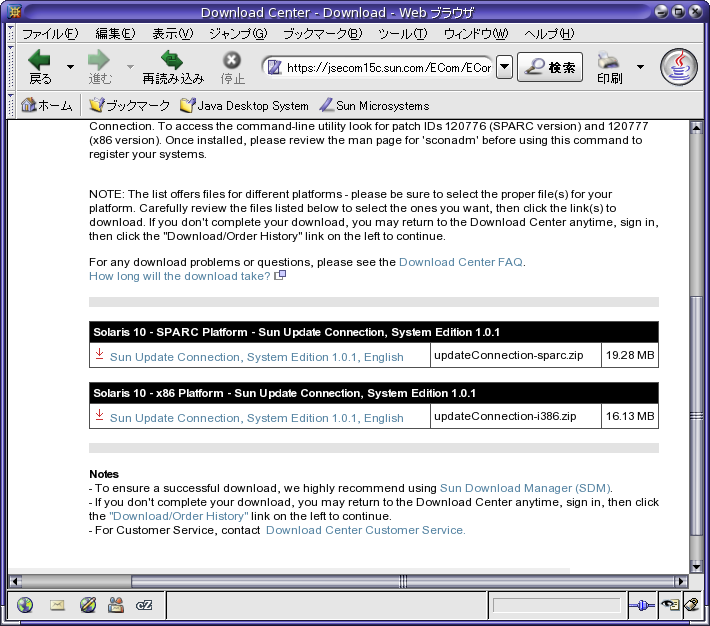Click the Forward arrow icon
Screen dimensions: 710x626
coord(99,60)
